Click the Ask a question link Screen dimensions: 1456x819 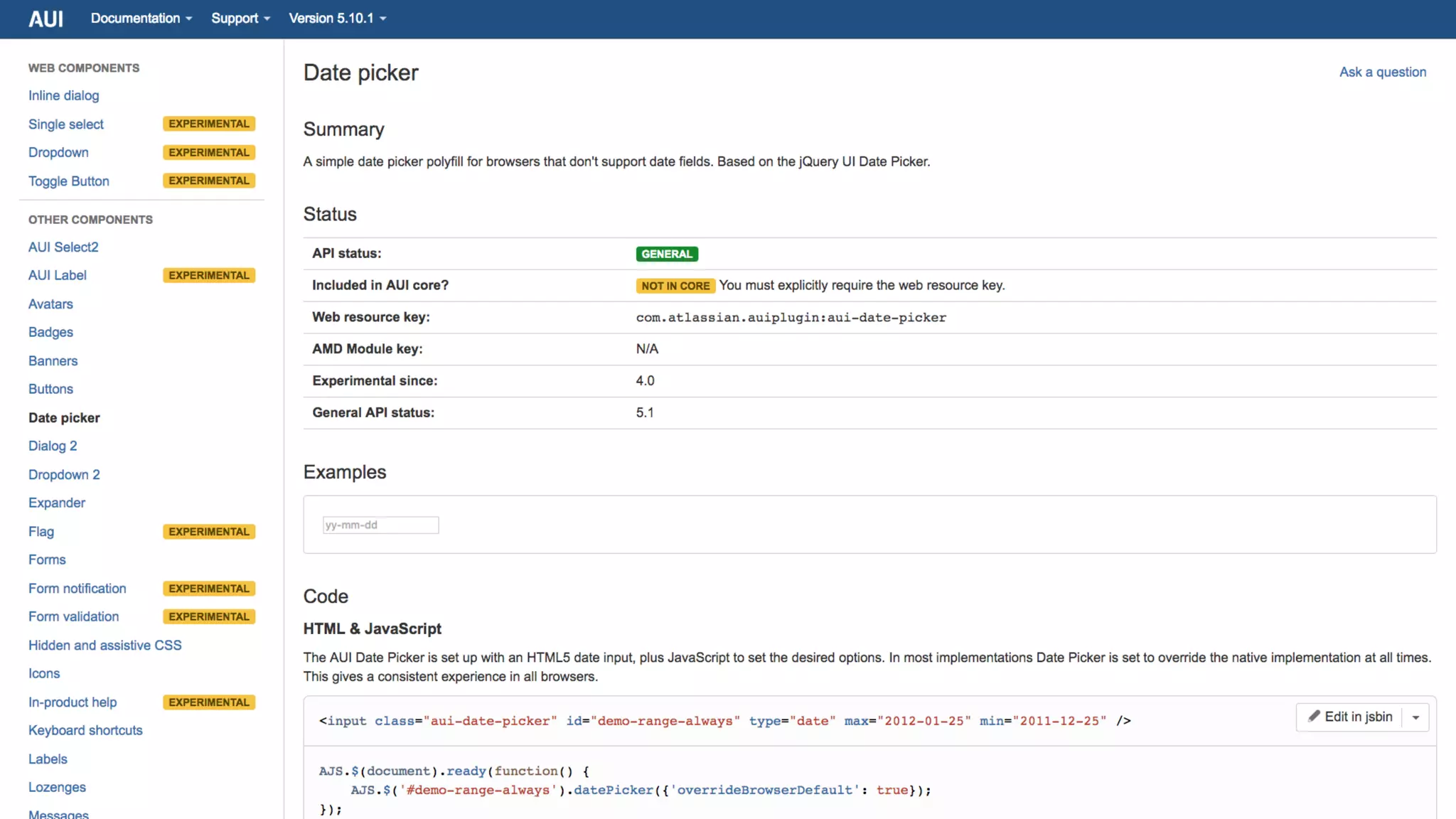1382,72
